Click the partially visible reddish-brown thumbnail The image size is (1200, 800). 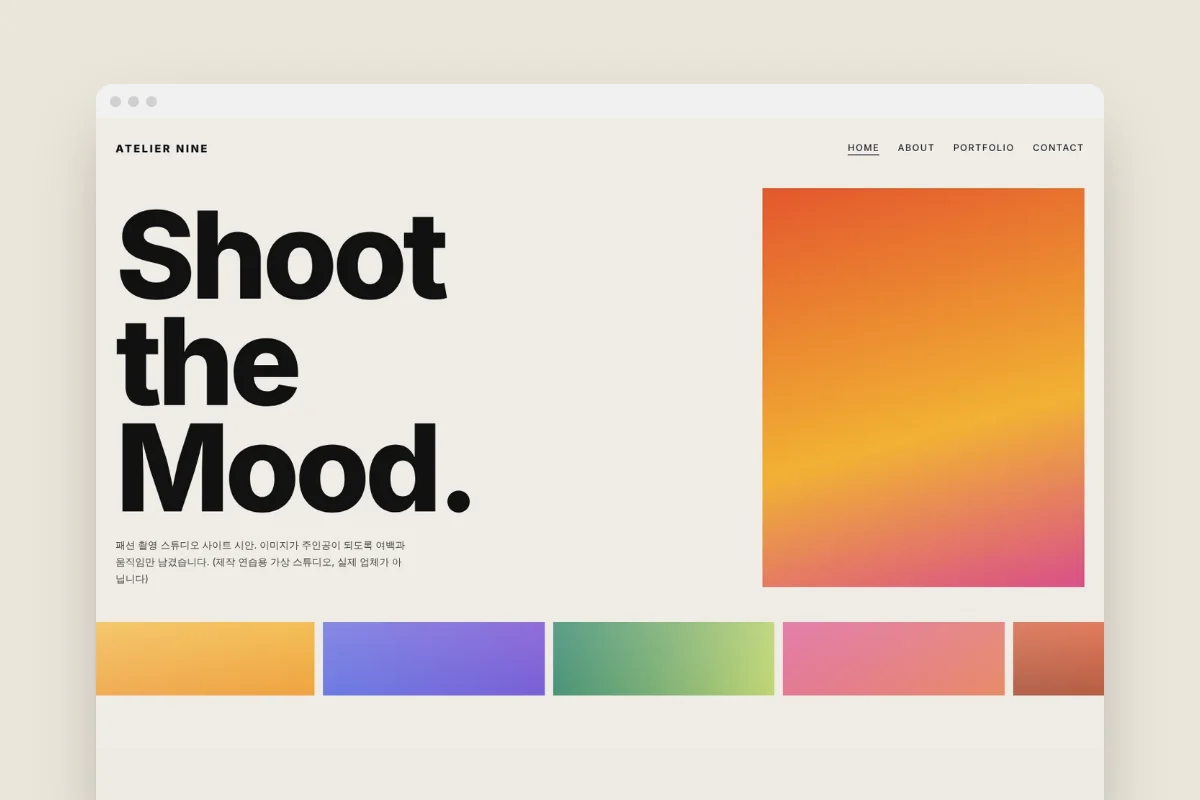1058,658
